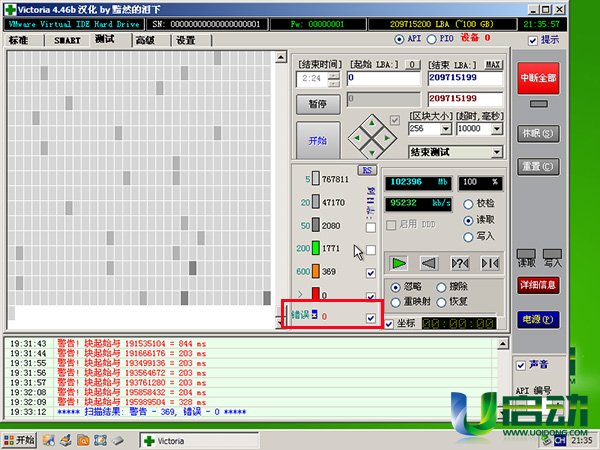This screenshot has width=600, height=450.
Task: Click the dark gray 50 ms block indicator
Action: pyautogui.click(x=316, y=225)
